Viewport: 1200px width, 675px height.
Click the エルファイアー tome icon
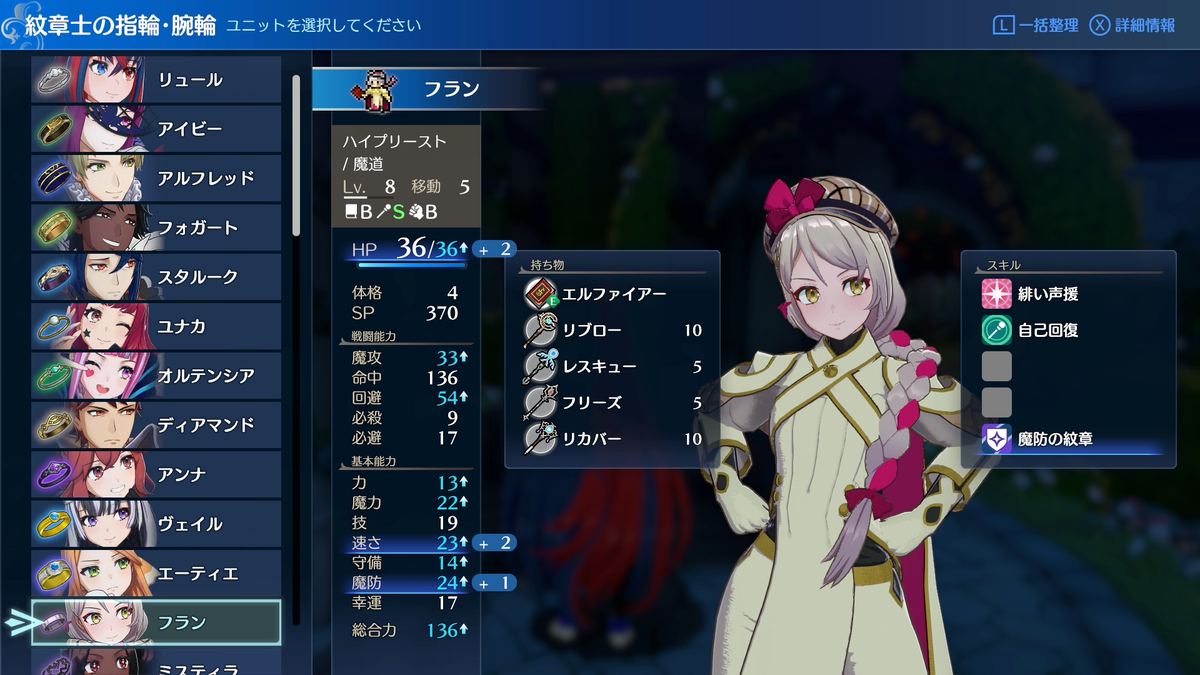(540, 295)
